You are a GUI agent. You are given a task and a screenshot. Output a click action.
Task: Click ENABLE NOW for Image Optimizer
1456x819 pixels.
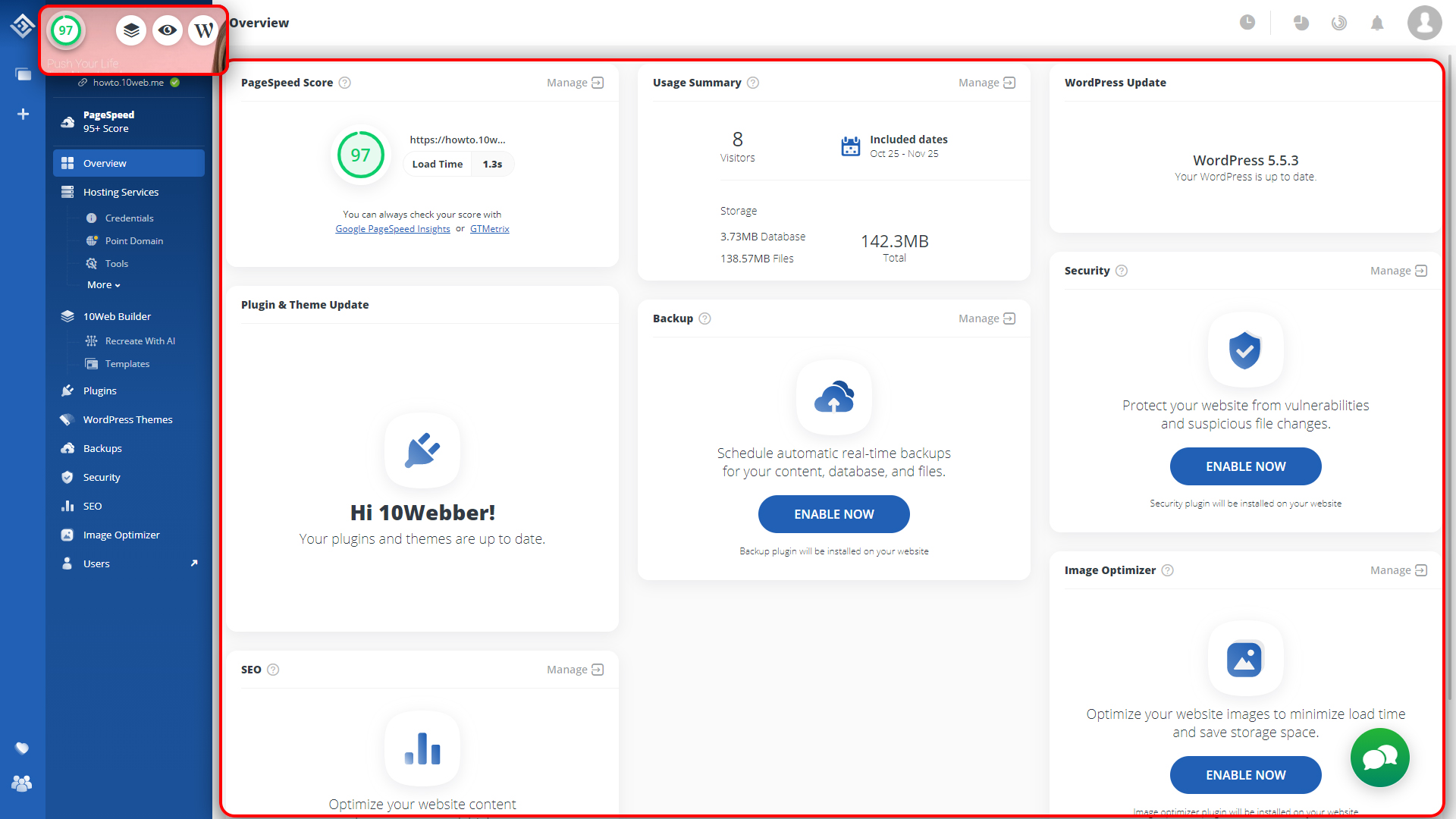1245,775
